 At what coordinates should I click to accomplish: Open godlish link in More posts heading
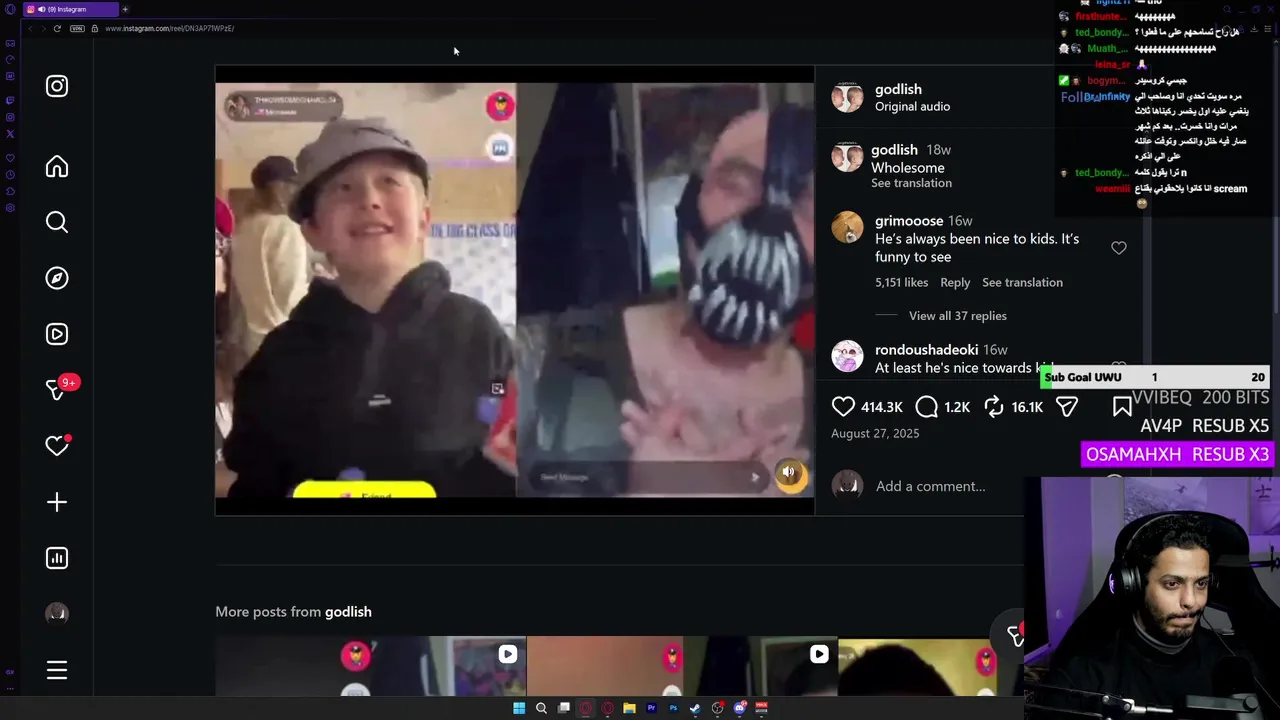pos(348,612)
